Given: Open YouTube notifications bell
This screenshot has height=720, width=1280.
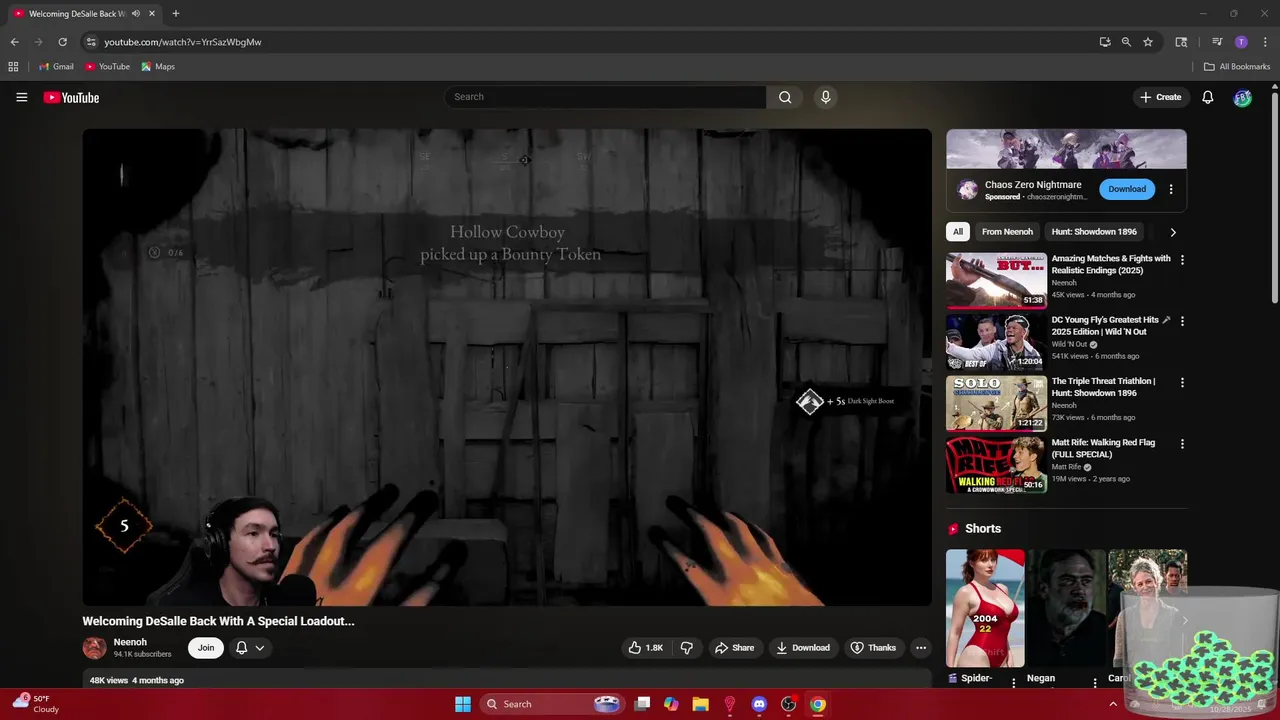Looking at the screenshot, I should tap(1208, 97).
